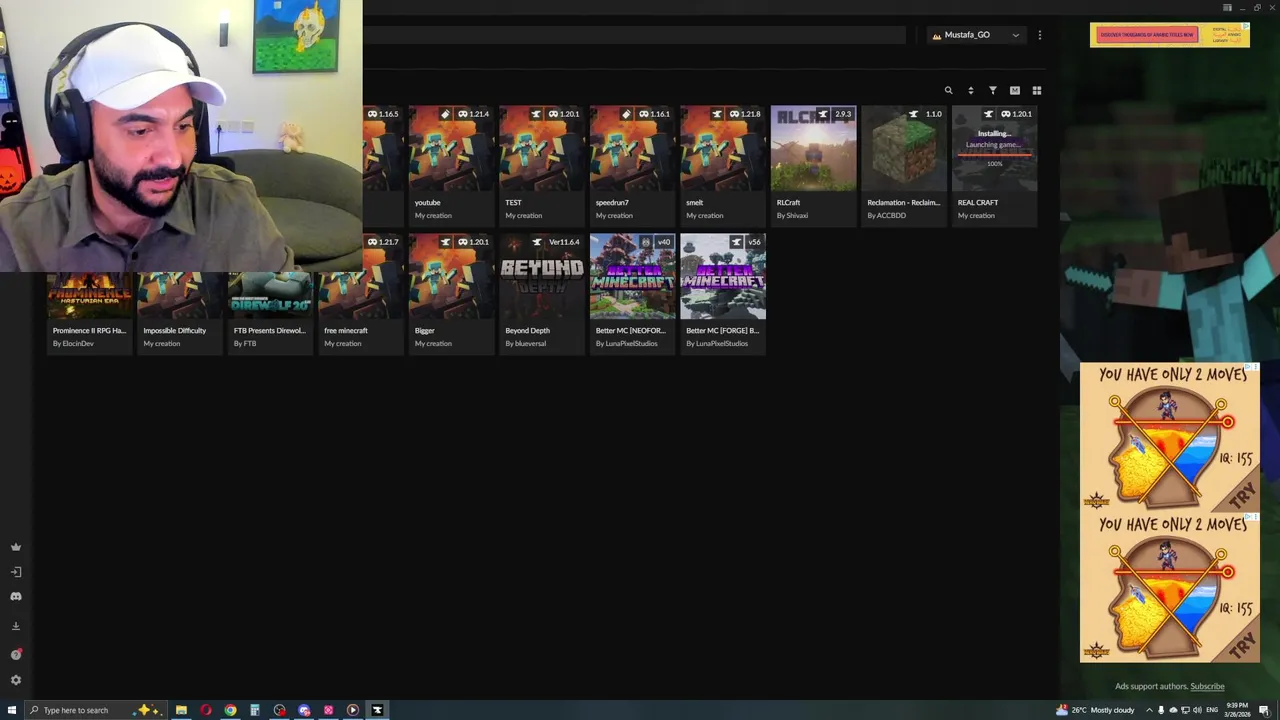Select the 'youtube' modpack thumbnail
Image resolution: width=1280 pixels, height=720 pixels.
tap(451, 148)
